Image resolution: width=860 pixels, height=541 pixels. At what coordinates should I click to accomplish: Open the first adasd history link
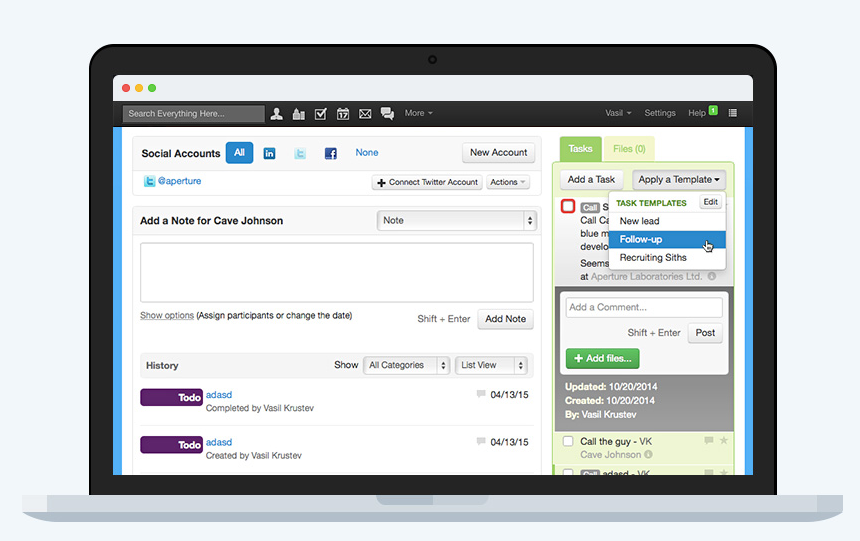pos(219,395)
